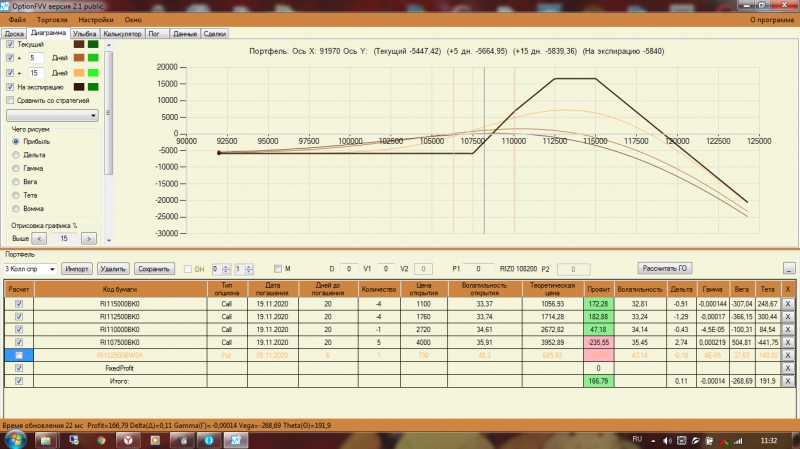Pick the +15 days light orange swatch
The image size is (800, 449).
coord(79,72)
